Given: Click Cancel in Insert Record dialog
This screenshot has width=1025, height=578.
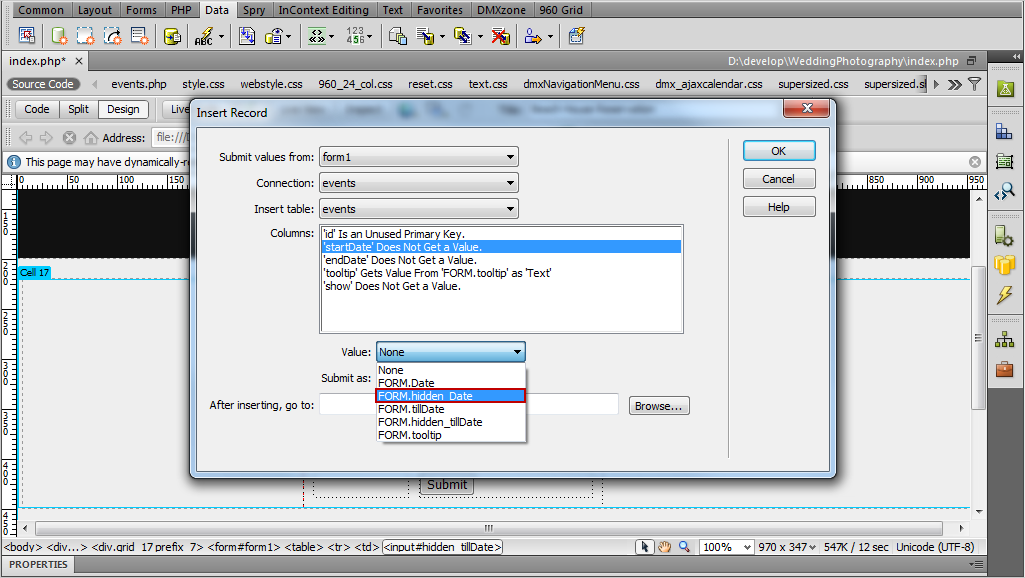Looking at the screenshot, I should (x=779, y=178).
